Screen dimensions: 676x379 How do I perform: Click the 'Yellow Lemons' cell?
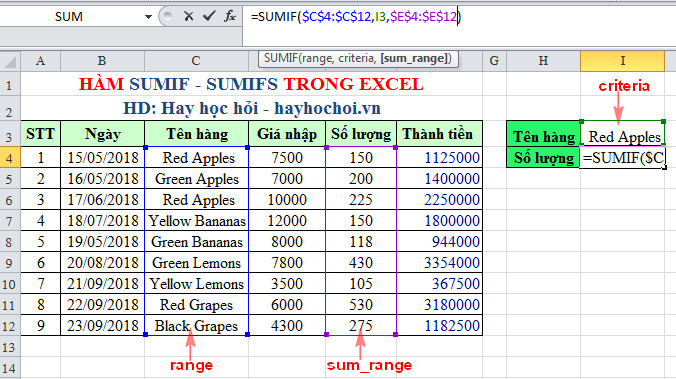197,284
